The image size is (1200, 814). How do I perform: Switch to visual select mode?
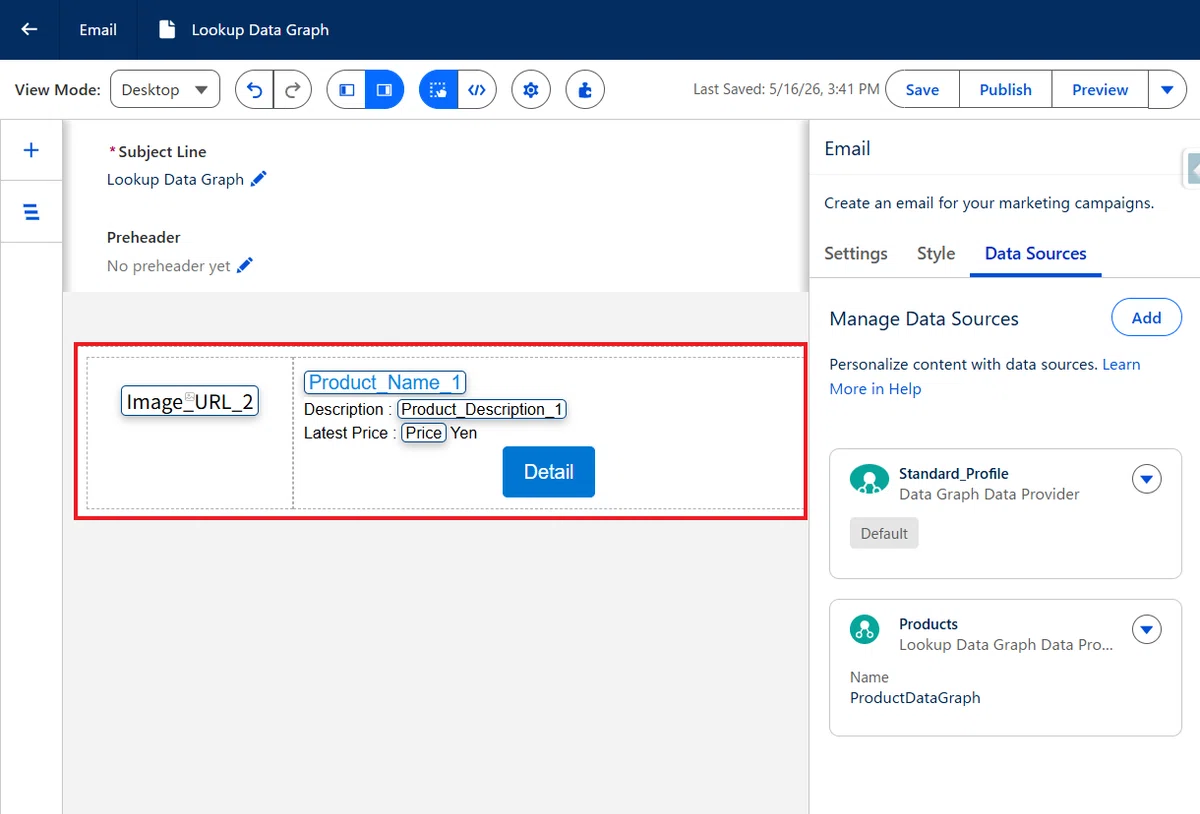[438, 89]
